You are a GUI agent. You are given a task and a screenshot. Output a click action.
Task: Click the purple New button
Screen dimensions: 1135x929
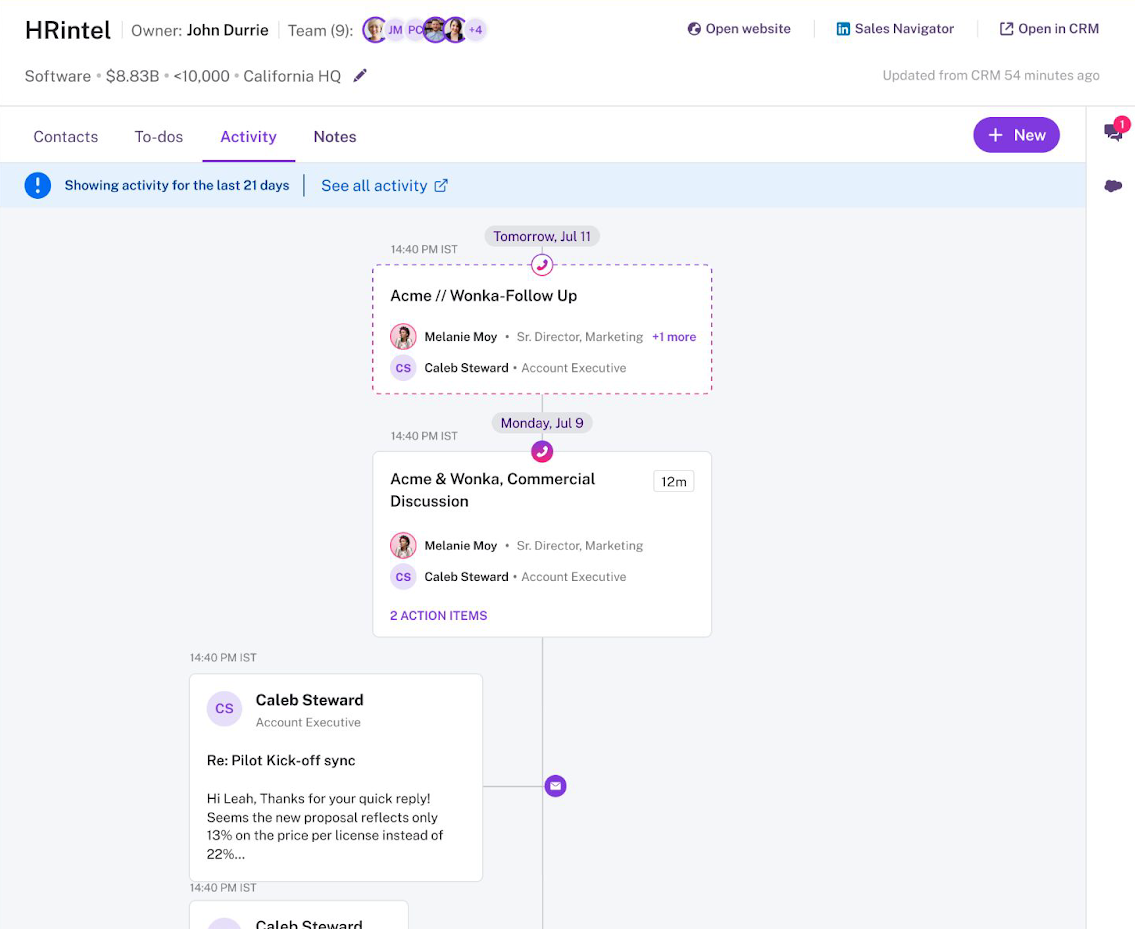[1016, 135]
